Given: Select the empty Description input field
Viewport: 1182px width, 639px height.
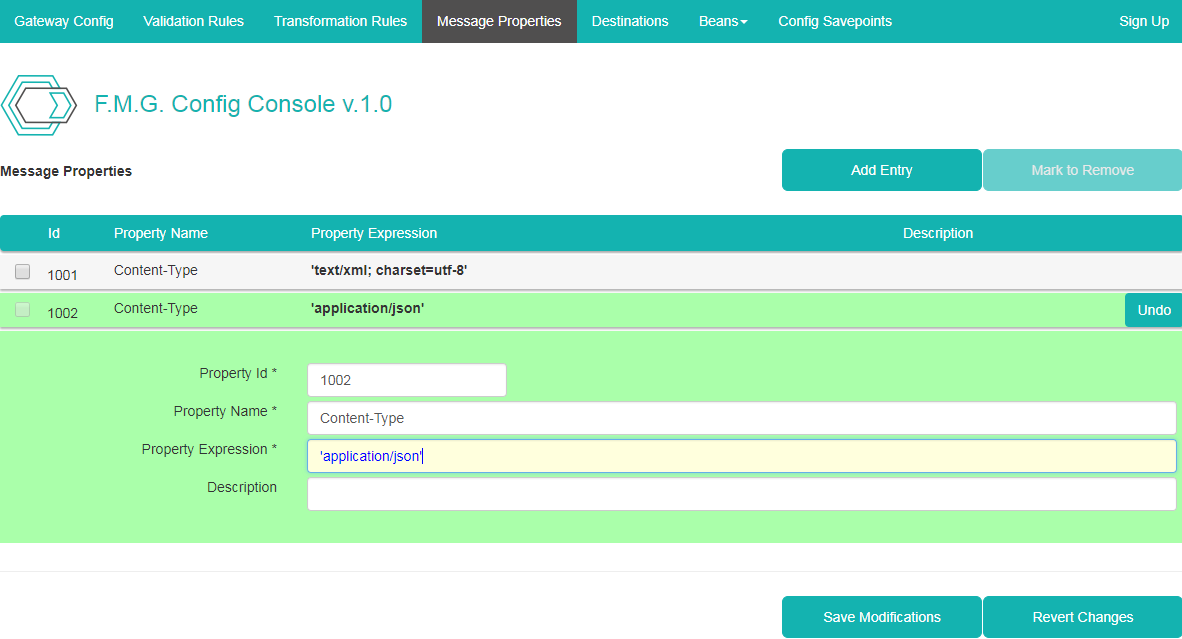Looking at the screenshot, I should click(741, 494).
